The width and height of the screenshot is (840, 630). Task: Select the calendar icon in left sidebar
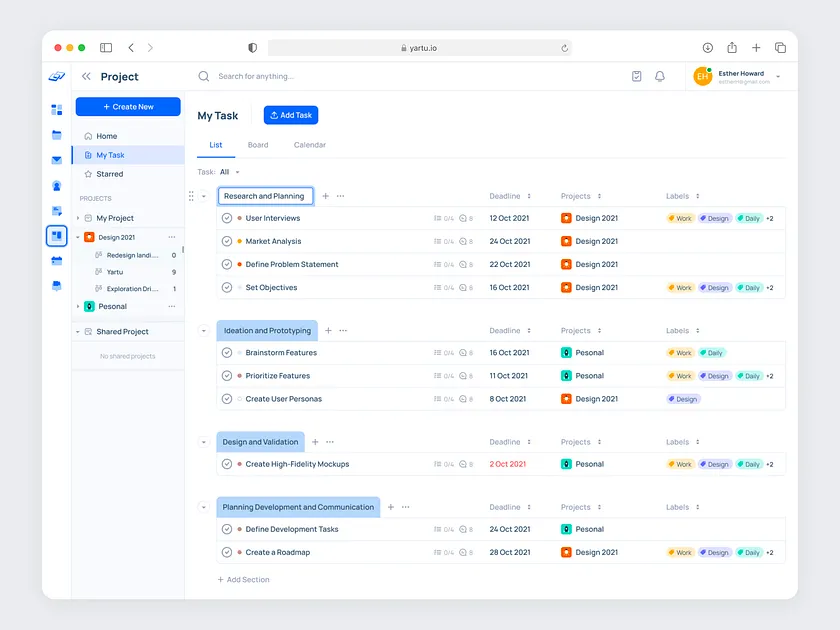click(x=57, y=259)
